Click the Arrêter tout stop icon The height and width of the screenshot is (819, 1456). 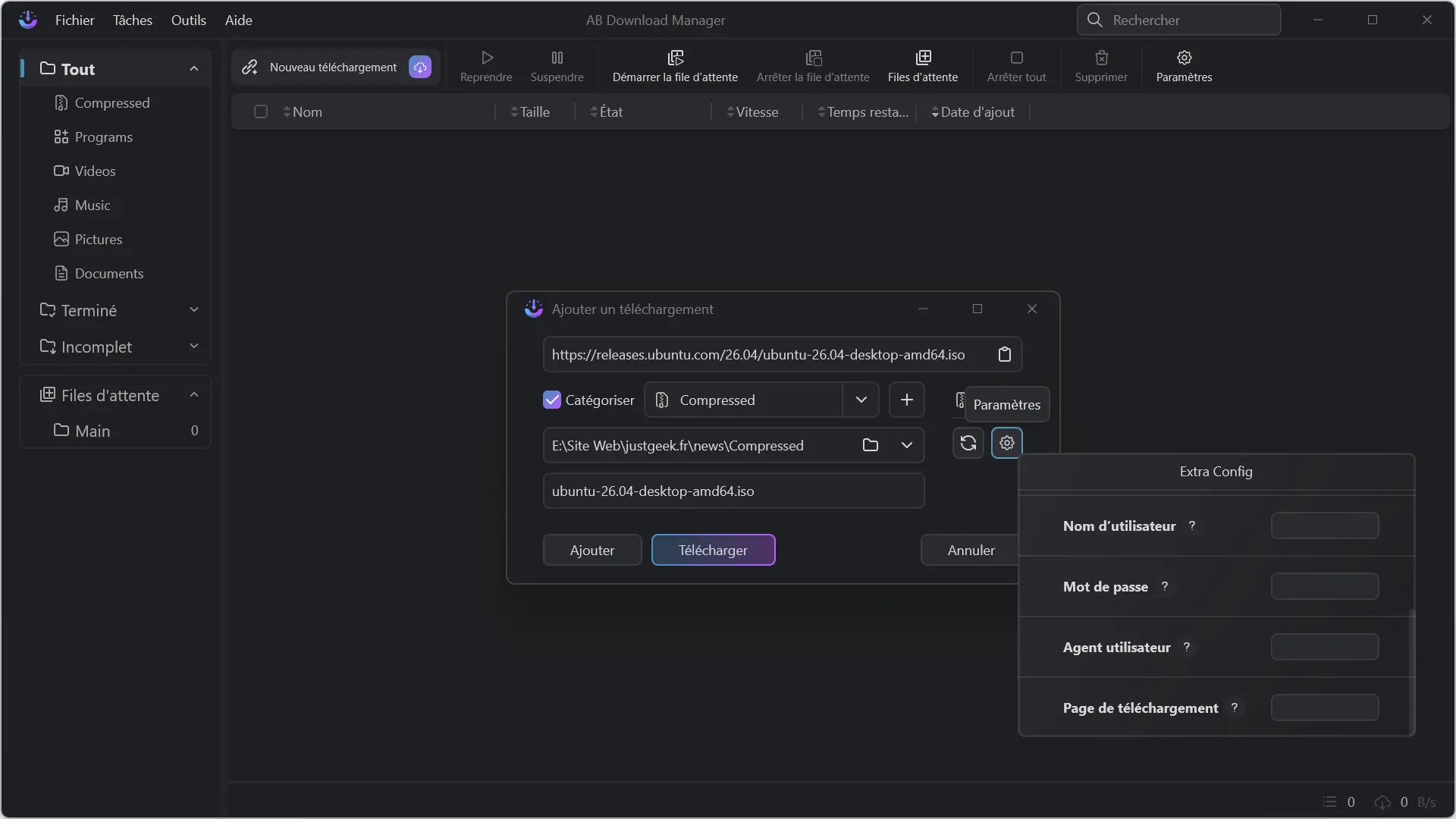1017,58
